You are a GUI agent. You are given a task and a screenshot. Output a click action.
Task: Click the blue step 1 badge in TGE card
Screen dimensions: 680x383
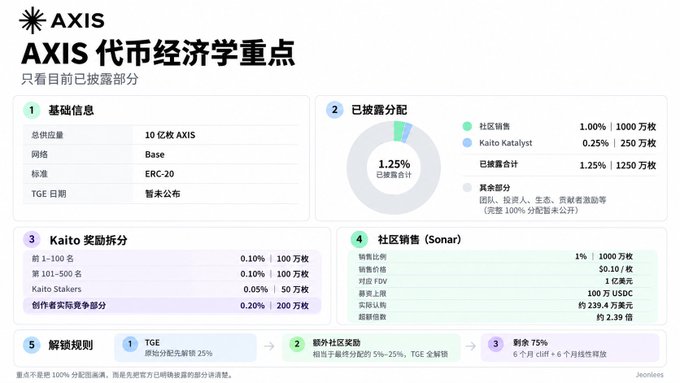tap(130, 344)
